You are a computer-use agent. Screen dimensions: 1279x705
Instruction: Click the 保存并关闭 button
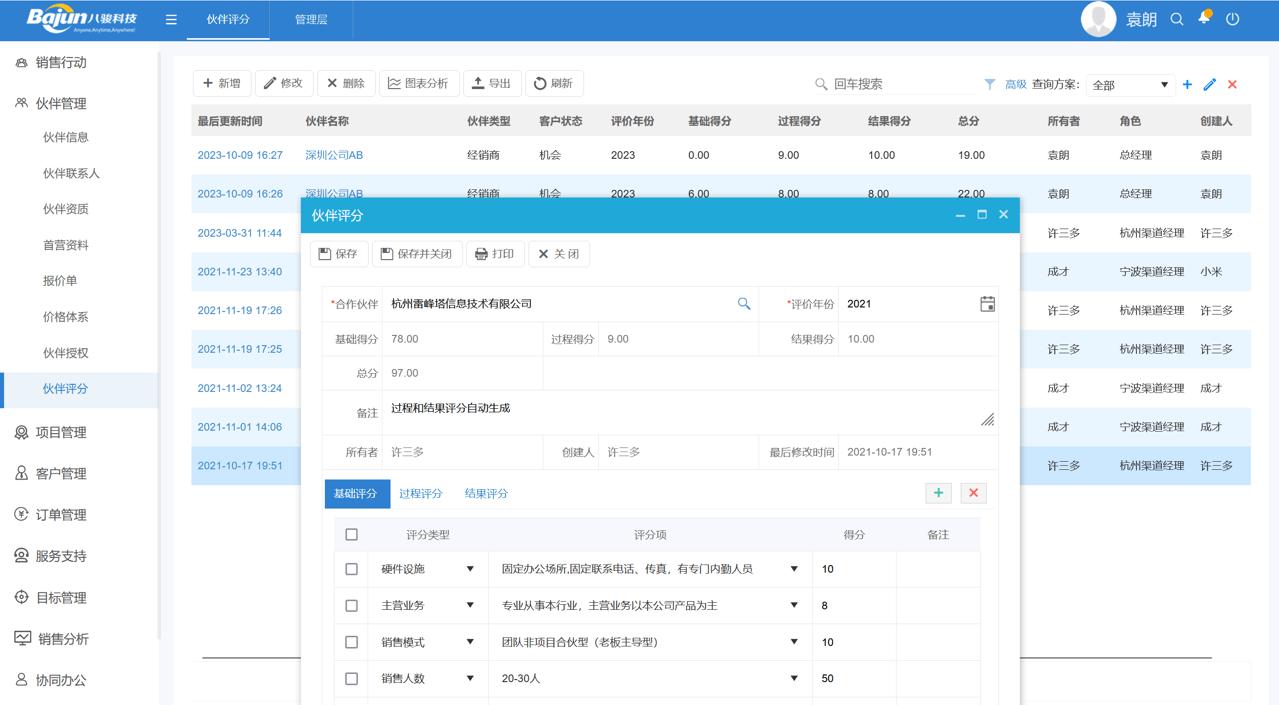pyautogui.click(x=417, y=254)
